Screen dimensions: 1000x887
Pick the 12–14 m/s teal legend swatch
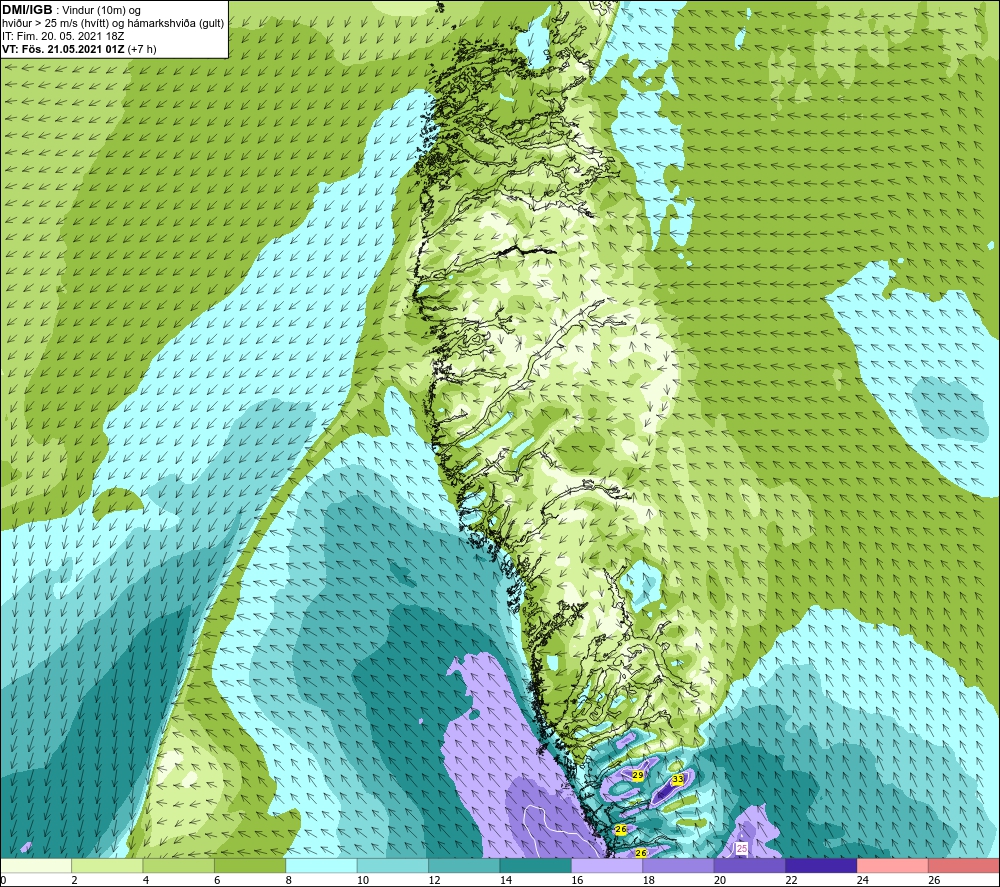tap(464, 865)
